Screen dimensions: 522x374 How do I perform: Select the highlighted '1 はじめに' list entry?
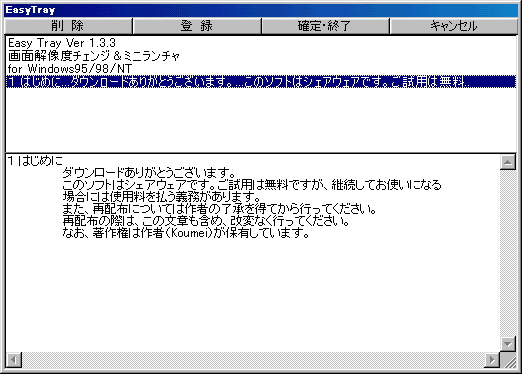tap(261, 82)
